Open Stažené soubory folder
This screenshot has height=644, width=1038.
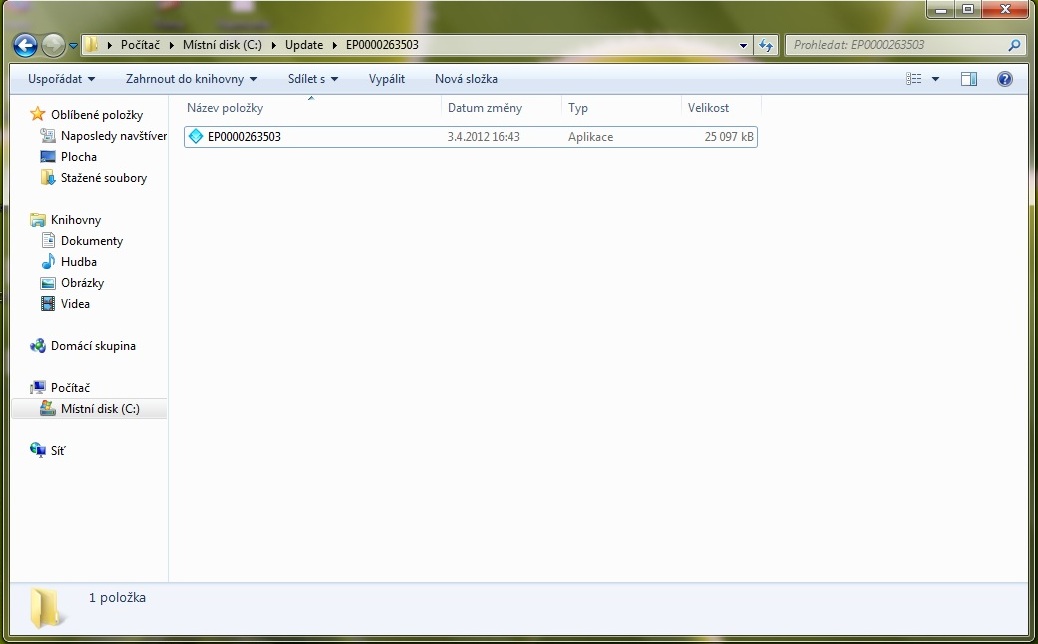point(104,178)
